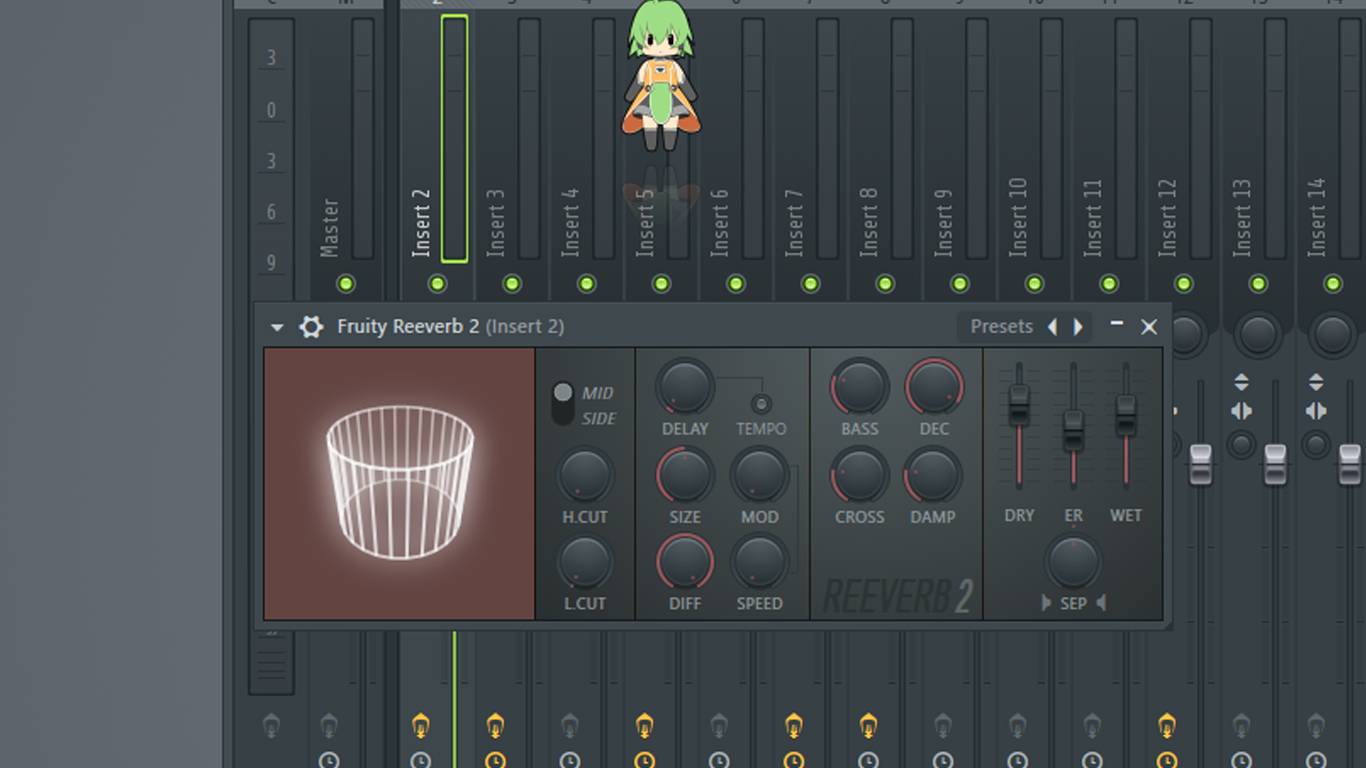Image resolution: width=1366 pixels, height=768 pixels.
Task: Click the DEC decay knob
Action: coord(934,387)
